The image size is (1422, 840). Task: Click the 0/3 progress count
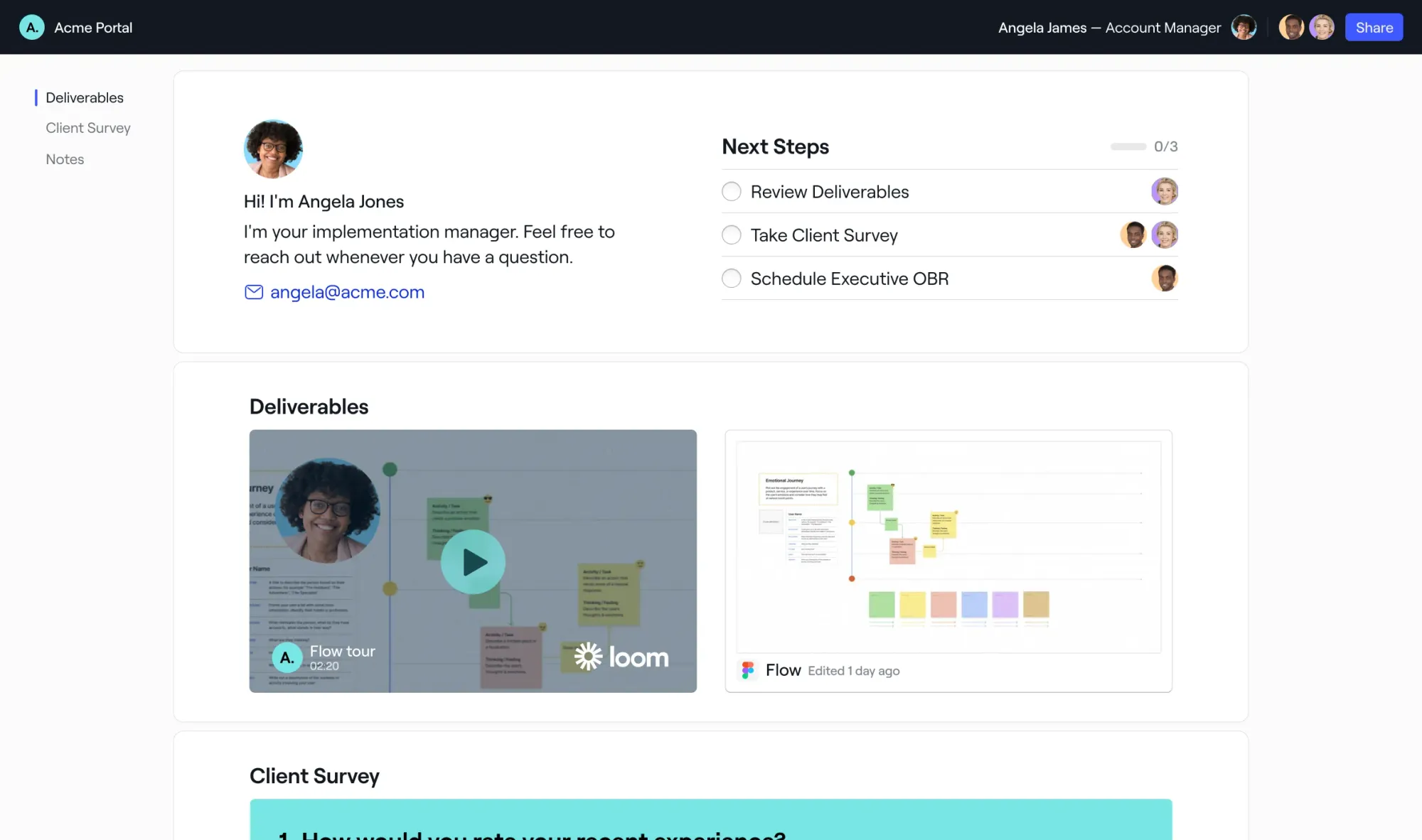(x=1166, y=146)
